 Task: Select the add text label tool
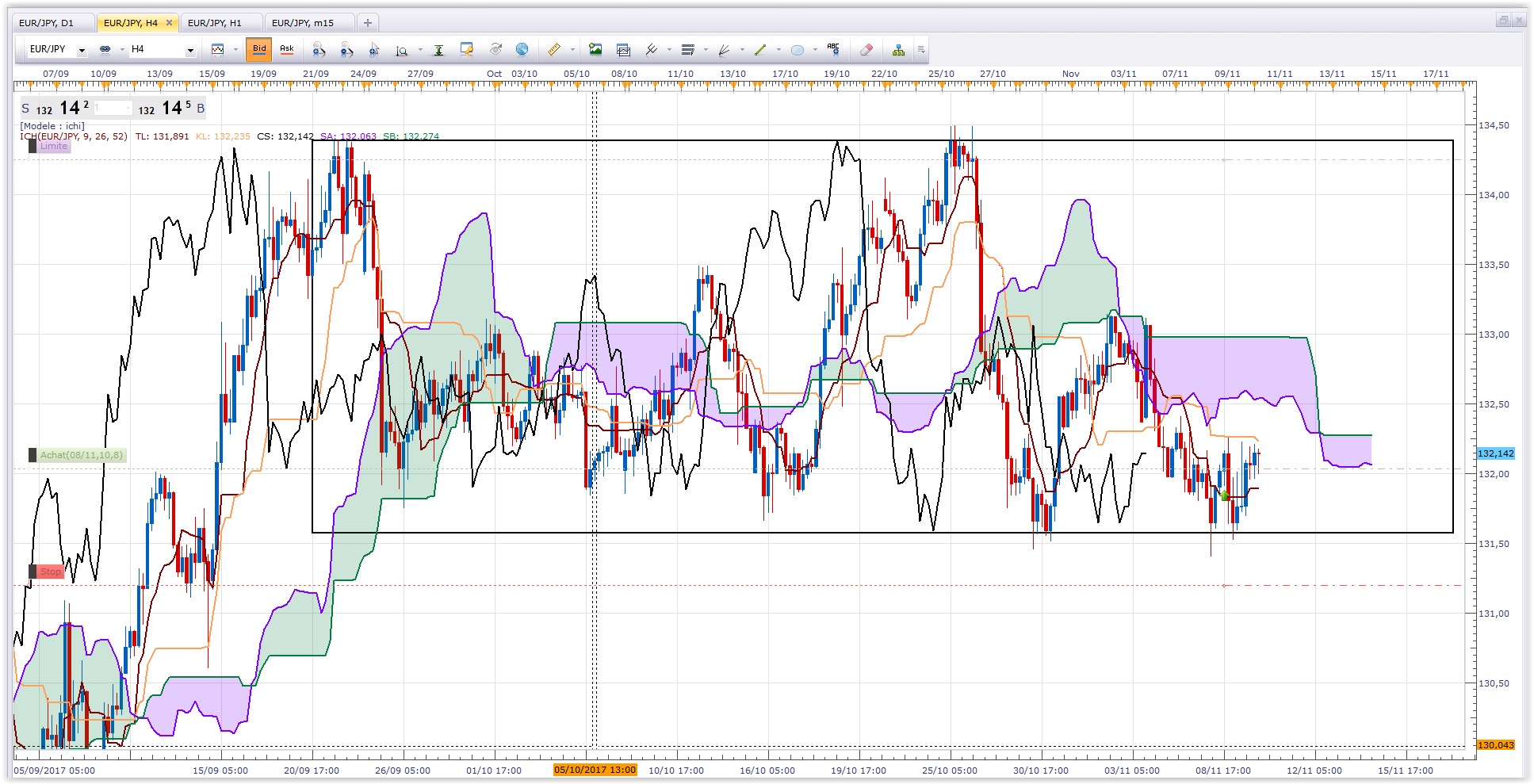pyautogui.click(x=833, y=49)
